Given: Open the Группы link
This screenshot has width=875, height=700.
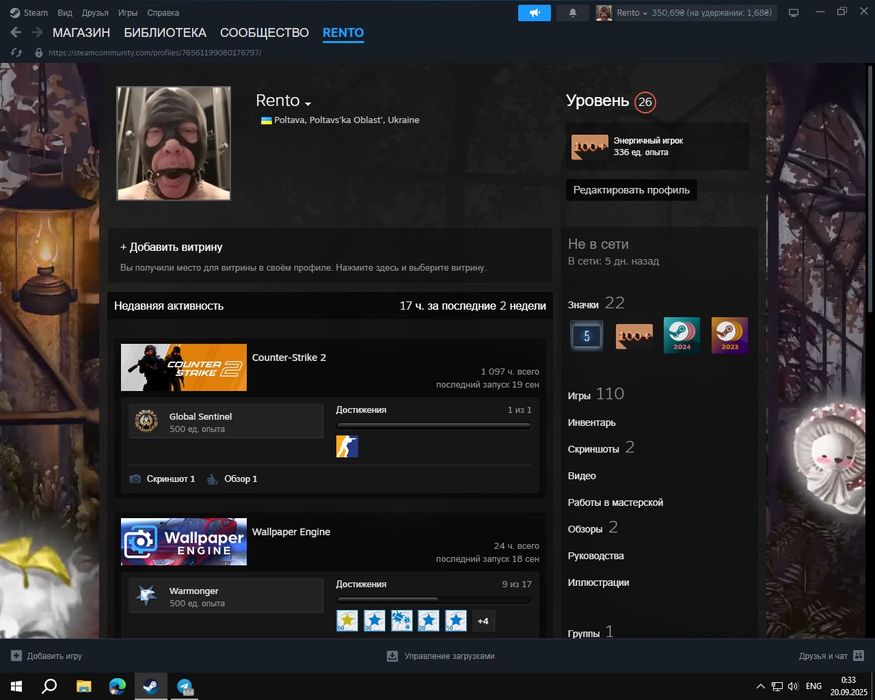Looking at the screenshot, I should 590,632.
